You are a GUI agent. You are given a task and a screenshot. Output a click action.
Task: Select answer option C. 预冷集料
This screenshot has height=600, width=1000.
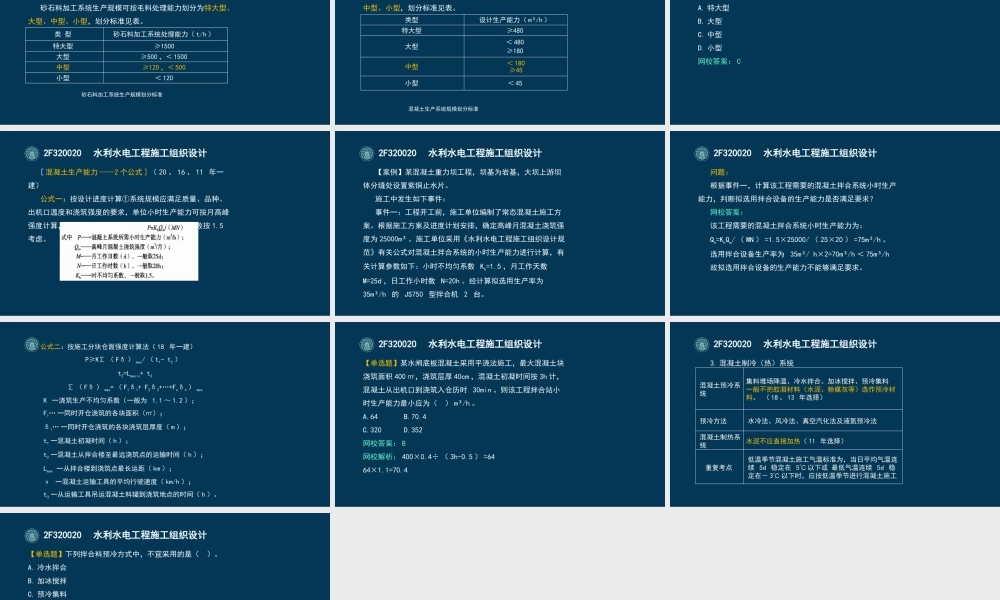pos(47,593)
